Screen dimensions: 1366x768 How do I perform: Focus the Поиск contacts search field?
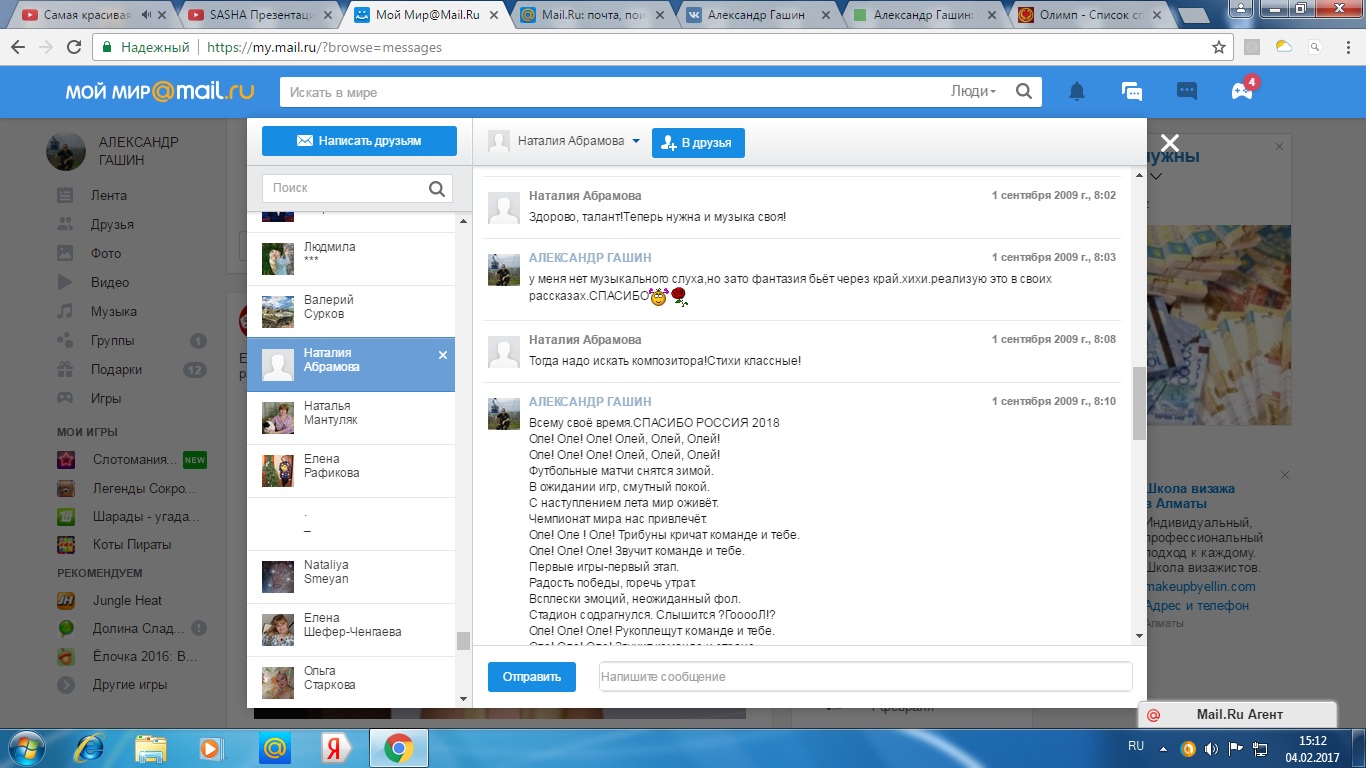pyautogui.click(x=345, y=188)
